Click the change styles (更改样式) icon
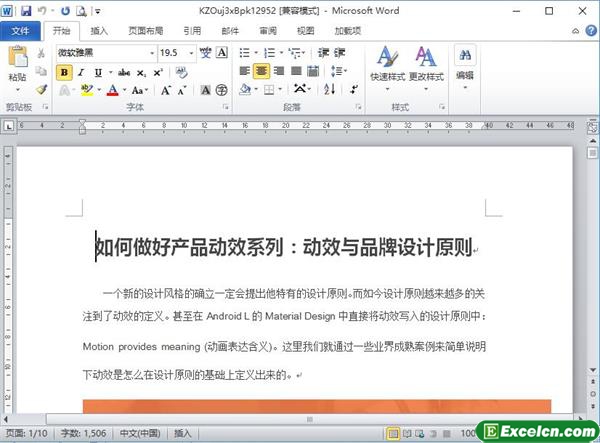Viewport: 600px width, 443px height. click(426, 62)
